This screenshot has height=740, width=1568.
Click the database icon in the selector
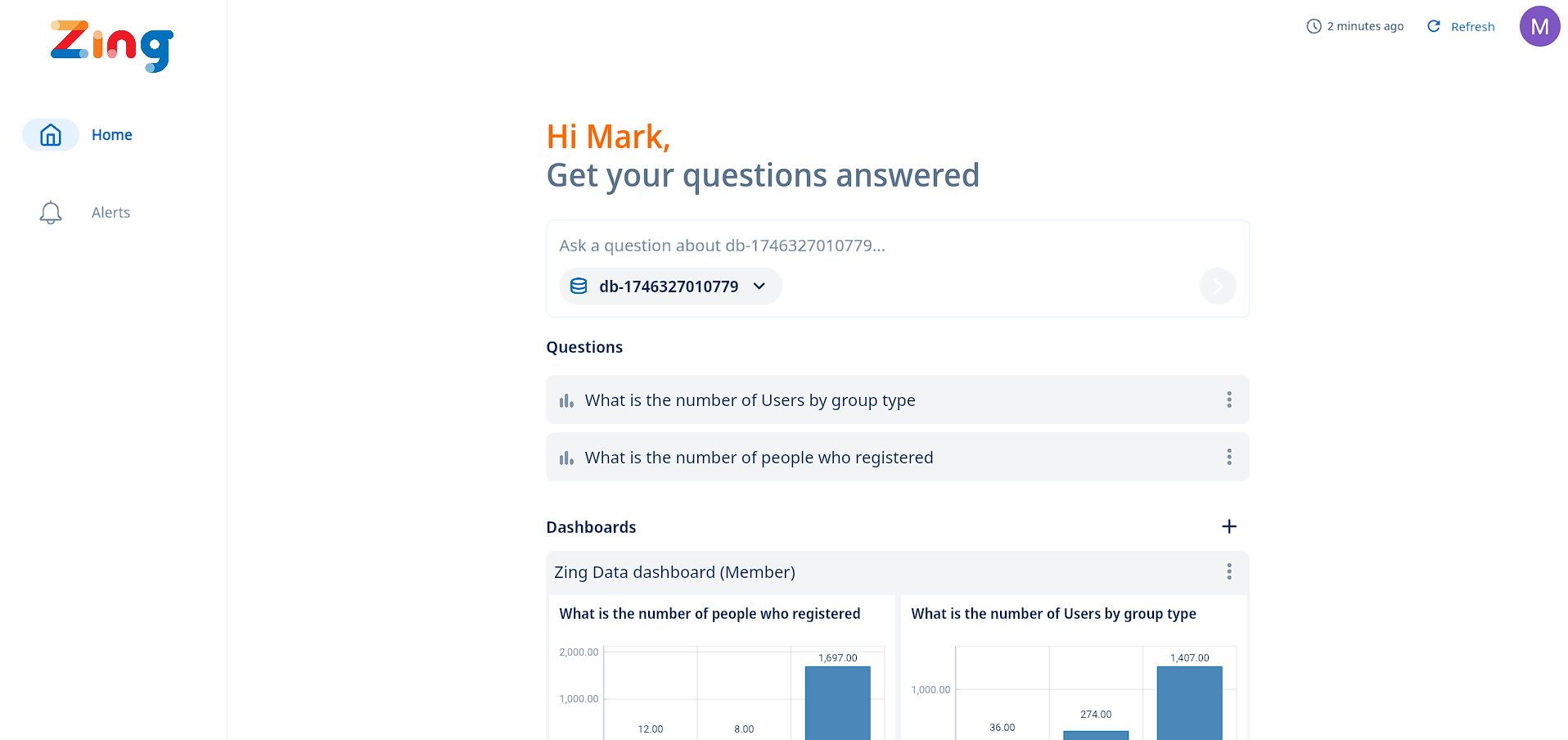(x=579, y=286)
